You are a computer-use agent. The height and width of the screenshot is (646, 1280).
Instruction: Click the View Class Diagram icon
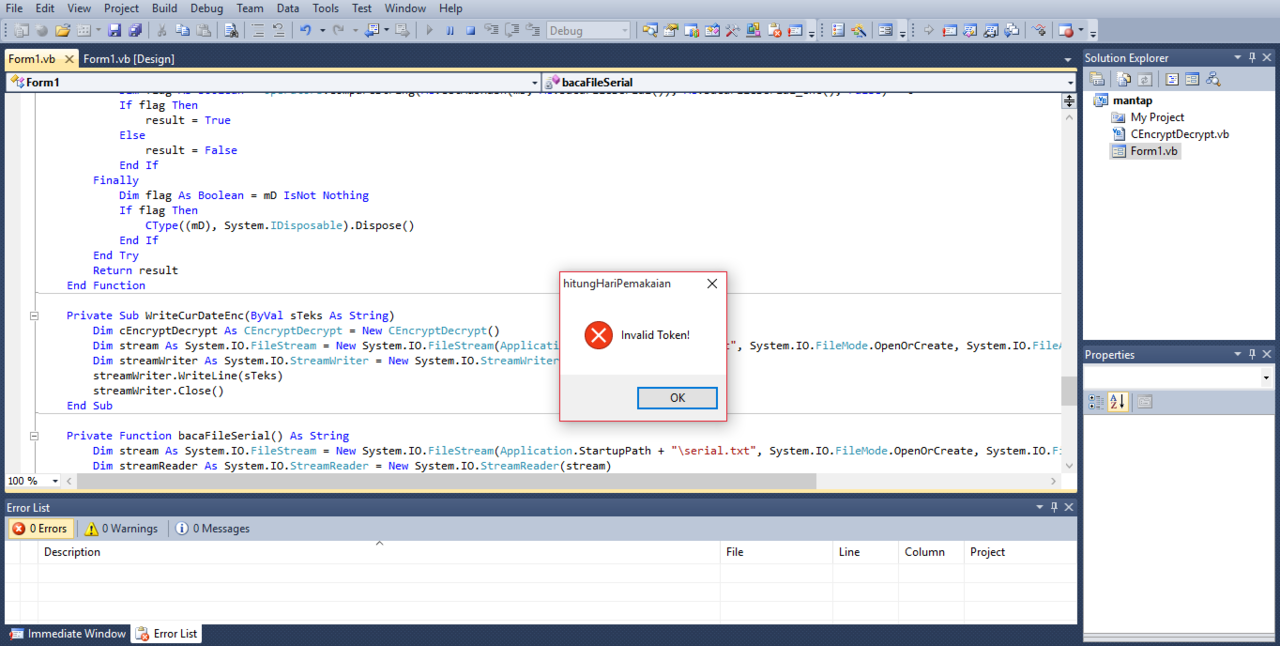[1213, 79]
